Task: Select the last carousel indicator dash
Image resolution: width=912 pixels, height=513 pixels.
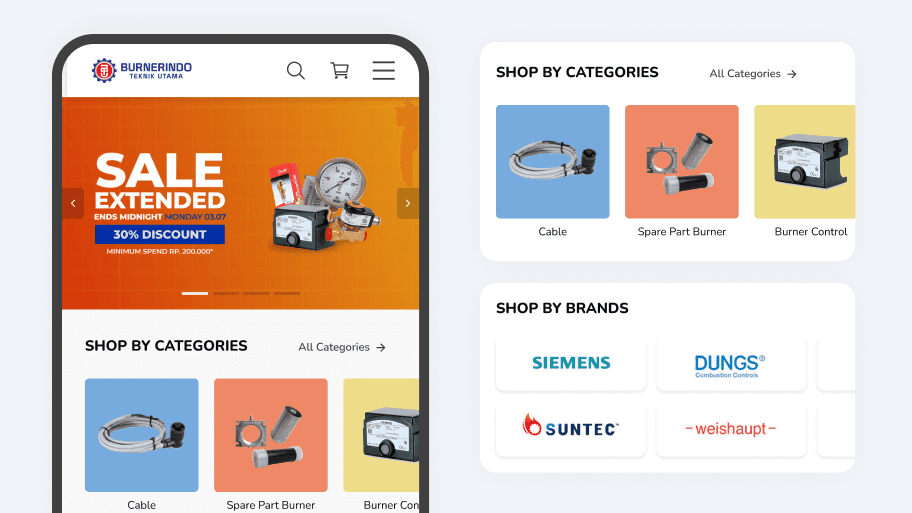Action: (x=287, y=293)
